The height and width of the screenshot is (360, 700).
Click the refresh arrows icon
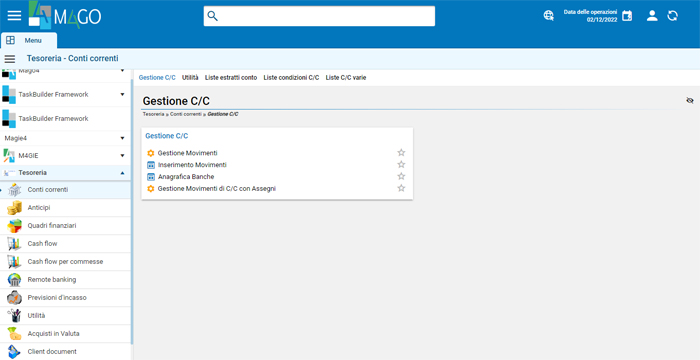672,16
